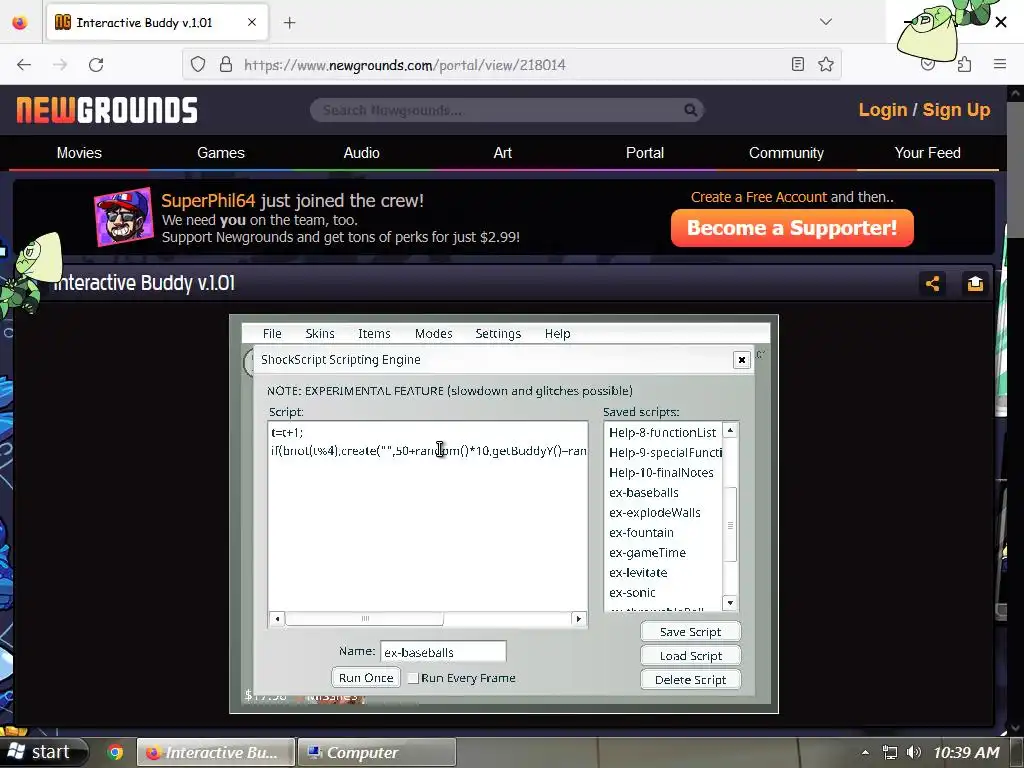Close the ShockScript Scripting Engine dialog

(741, 360)
